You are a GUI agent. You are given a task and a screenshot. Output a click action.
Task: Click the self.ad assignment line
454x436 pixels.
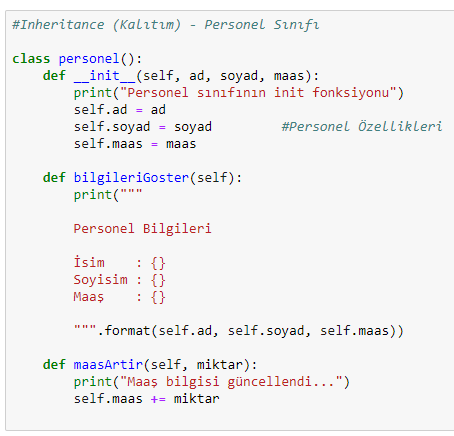[120, 110]
